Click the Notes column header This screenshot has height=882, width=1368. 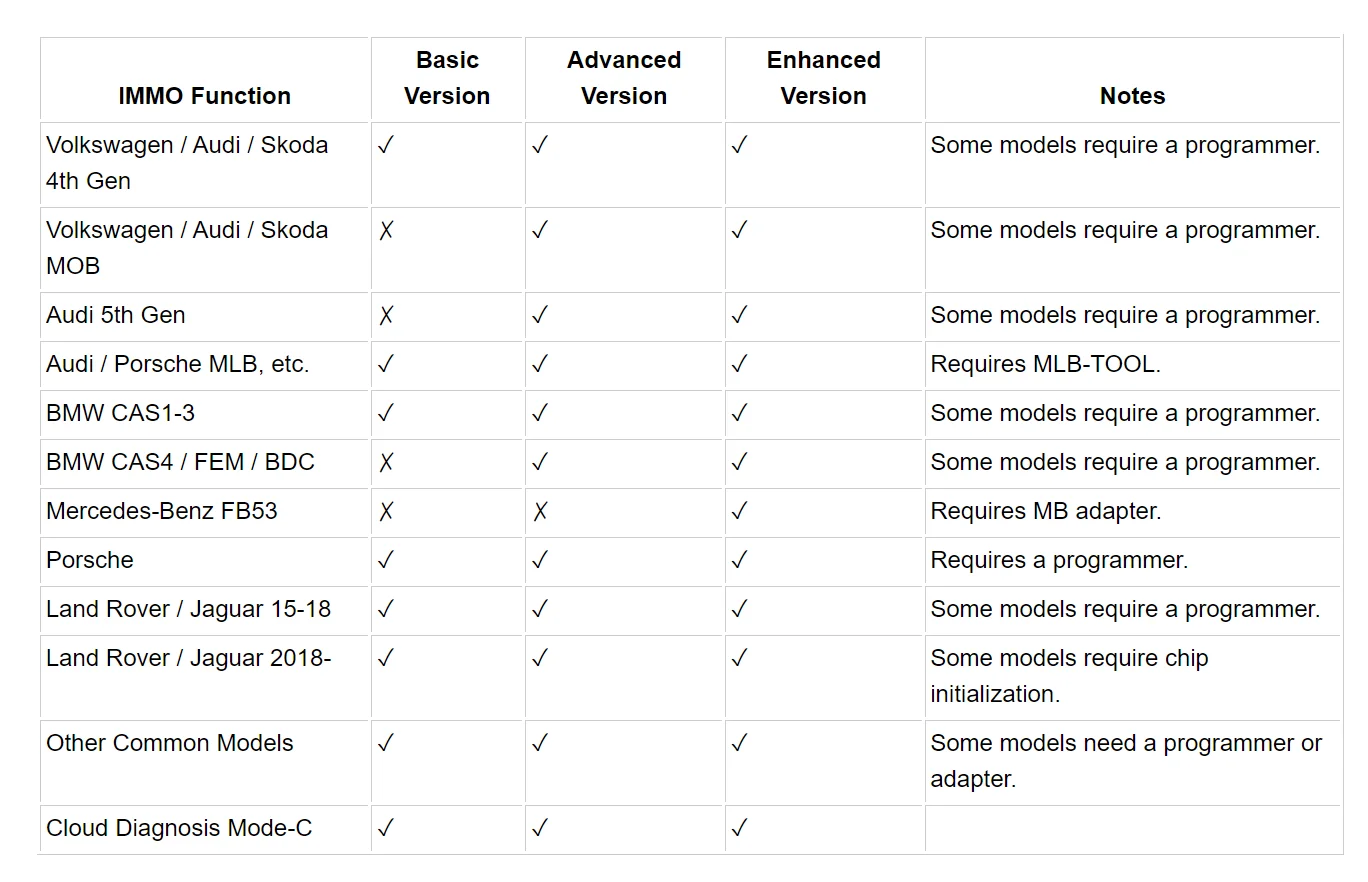click(x=1133, y=96)
